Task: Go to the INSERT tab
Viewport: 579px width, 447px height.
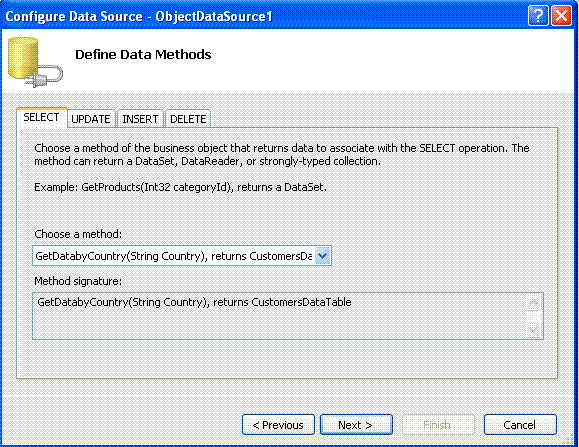Action: (140, 119)
